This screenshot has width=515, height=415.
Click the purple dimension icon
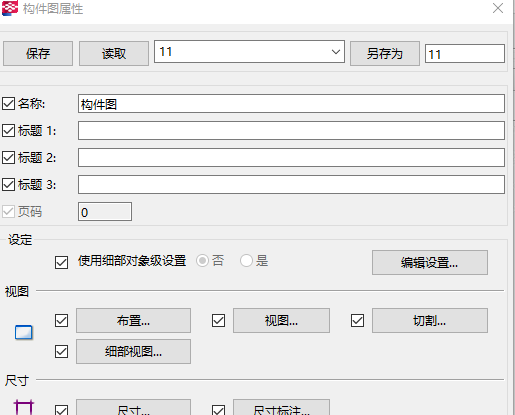click(x=24, y=407)
